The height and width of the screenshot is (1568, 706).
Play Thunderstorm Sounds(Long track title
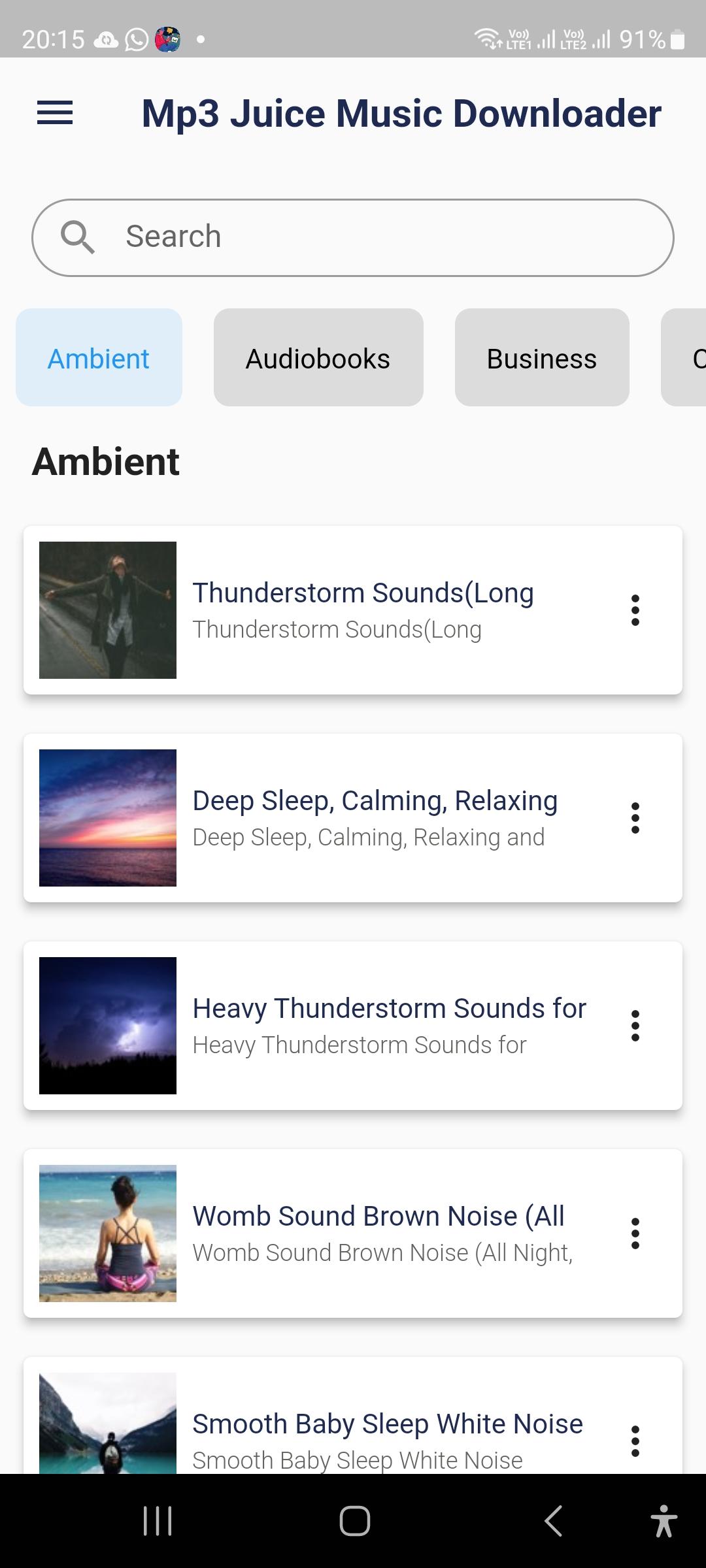[363, 593]
